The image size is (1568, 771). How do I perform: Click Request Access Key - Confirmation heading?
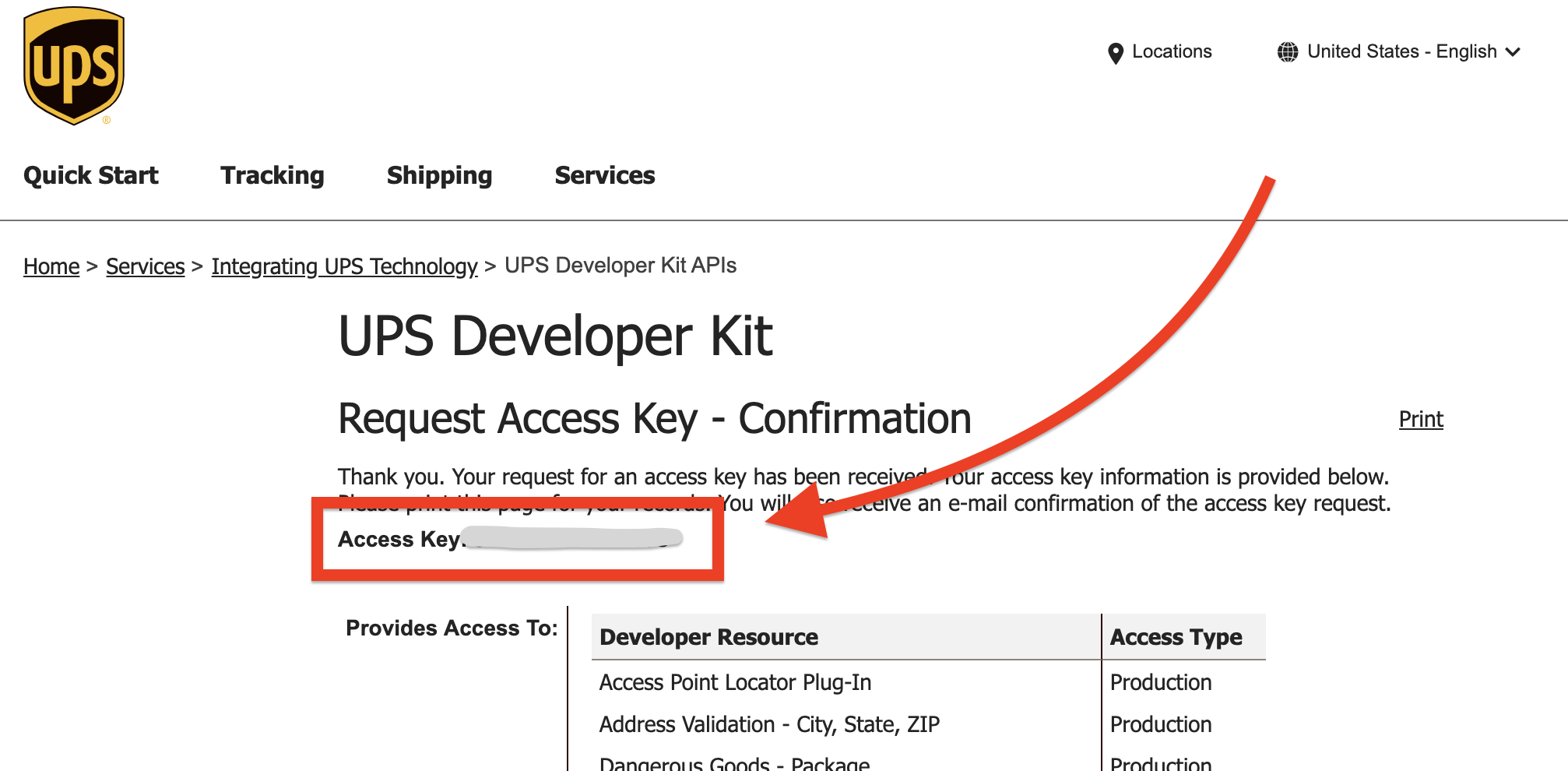tap(655, 419)
